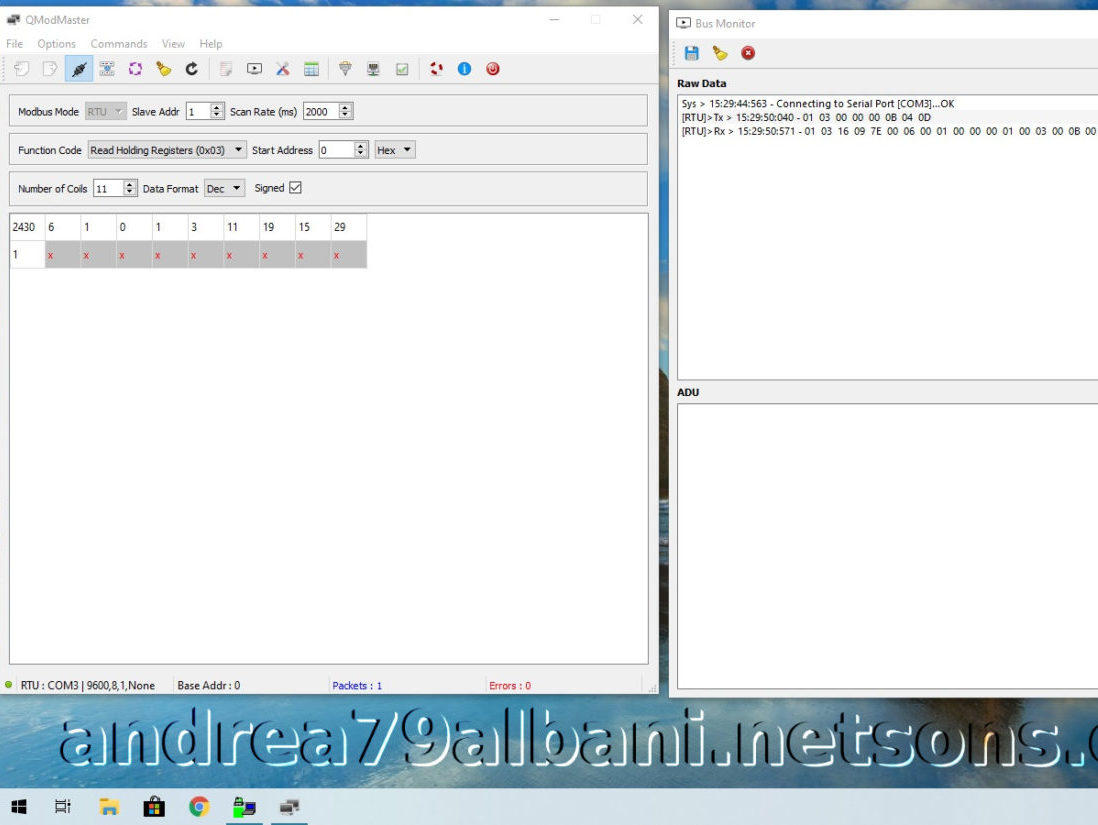Open the Options menu
Viewport: 1098px width, 825px height.
[56, 43]
